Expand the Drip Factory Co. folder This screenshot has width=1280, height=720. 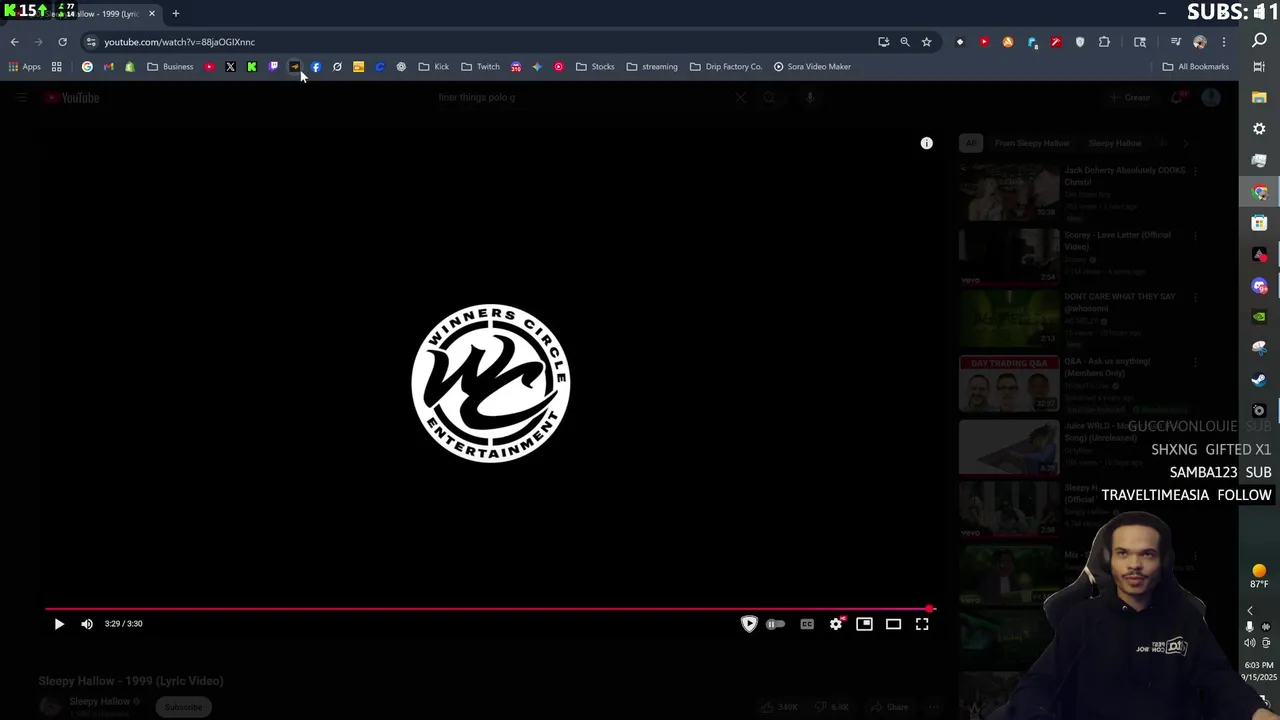[726, 67]
